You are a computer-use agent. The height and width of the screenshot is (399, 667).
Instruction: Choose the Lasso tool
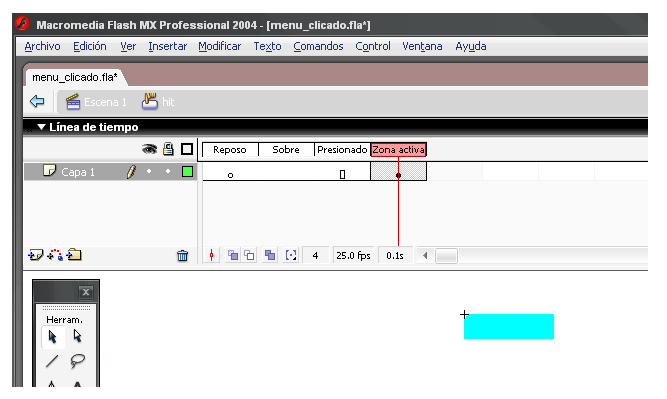(x=77, y=361)
